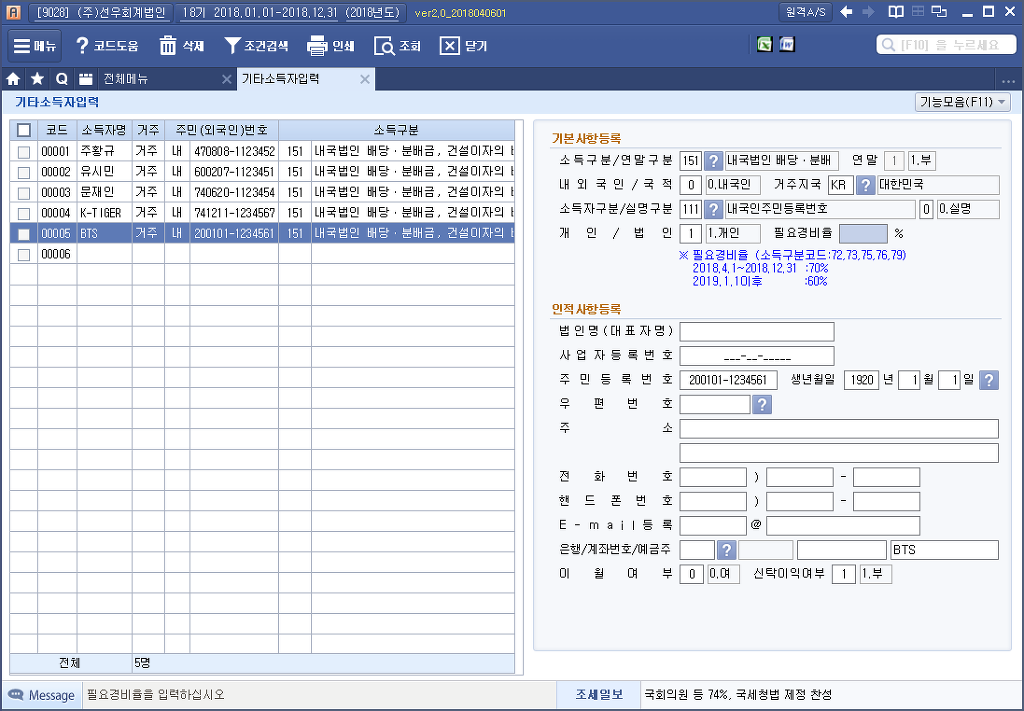Viewport: 1024px width, 711px height.
Task: Open 소득구분 code lookup next to 151
Action: 713,161
